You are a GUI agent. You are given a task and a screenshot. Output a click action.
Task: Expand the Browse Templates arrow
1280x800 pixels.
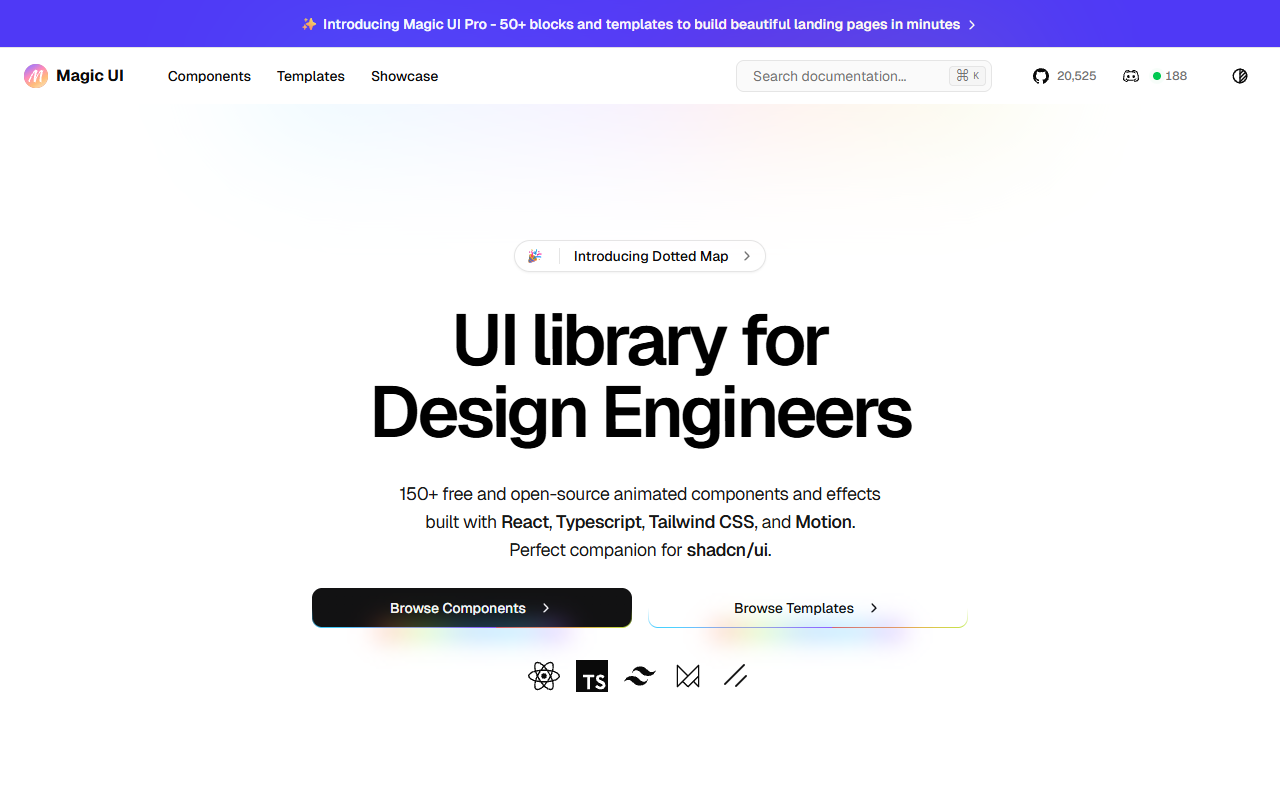[x=873, y=608]
